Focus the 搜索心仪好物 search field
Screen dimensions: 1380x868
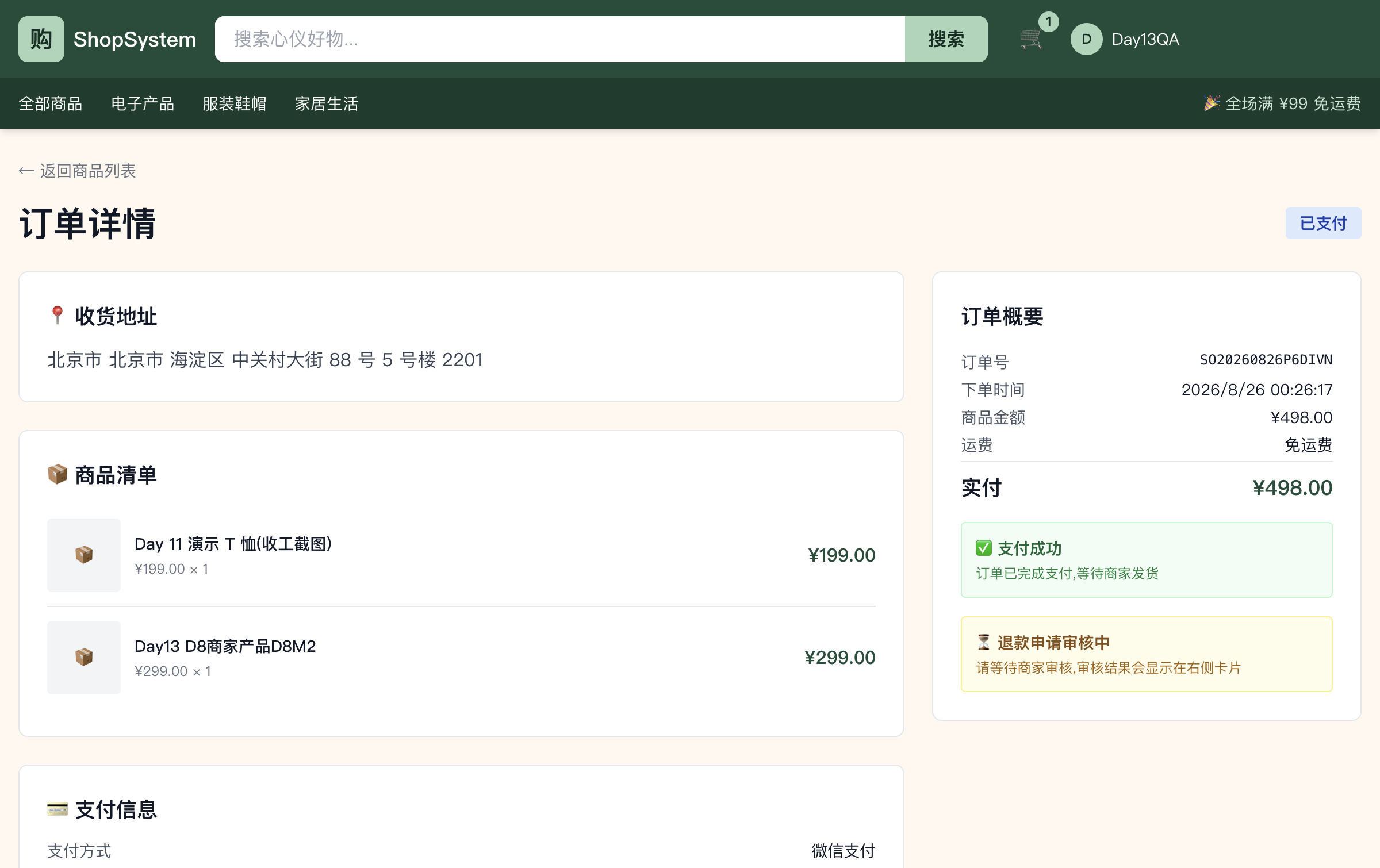coord(560,39)
